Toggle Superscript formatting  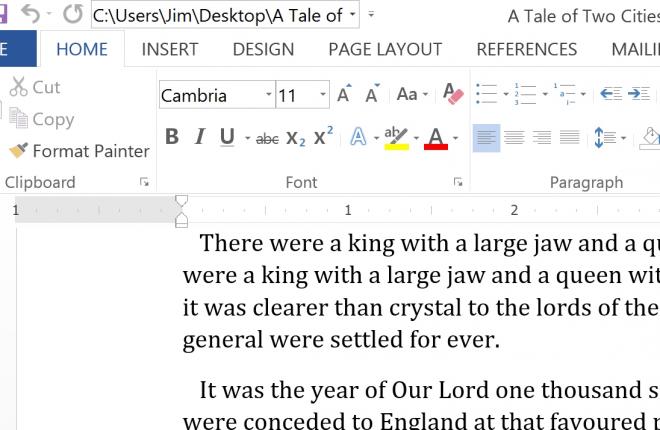click(323, 136)
